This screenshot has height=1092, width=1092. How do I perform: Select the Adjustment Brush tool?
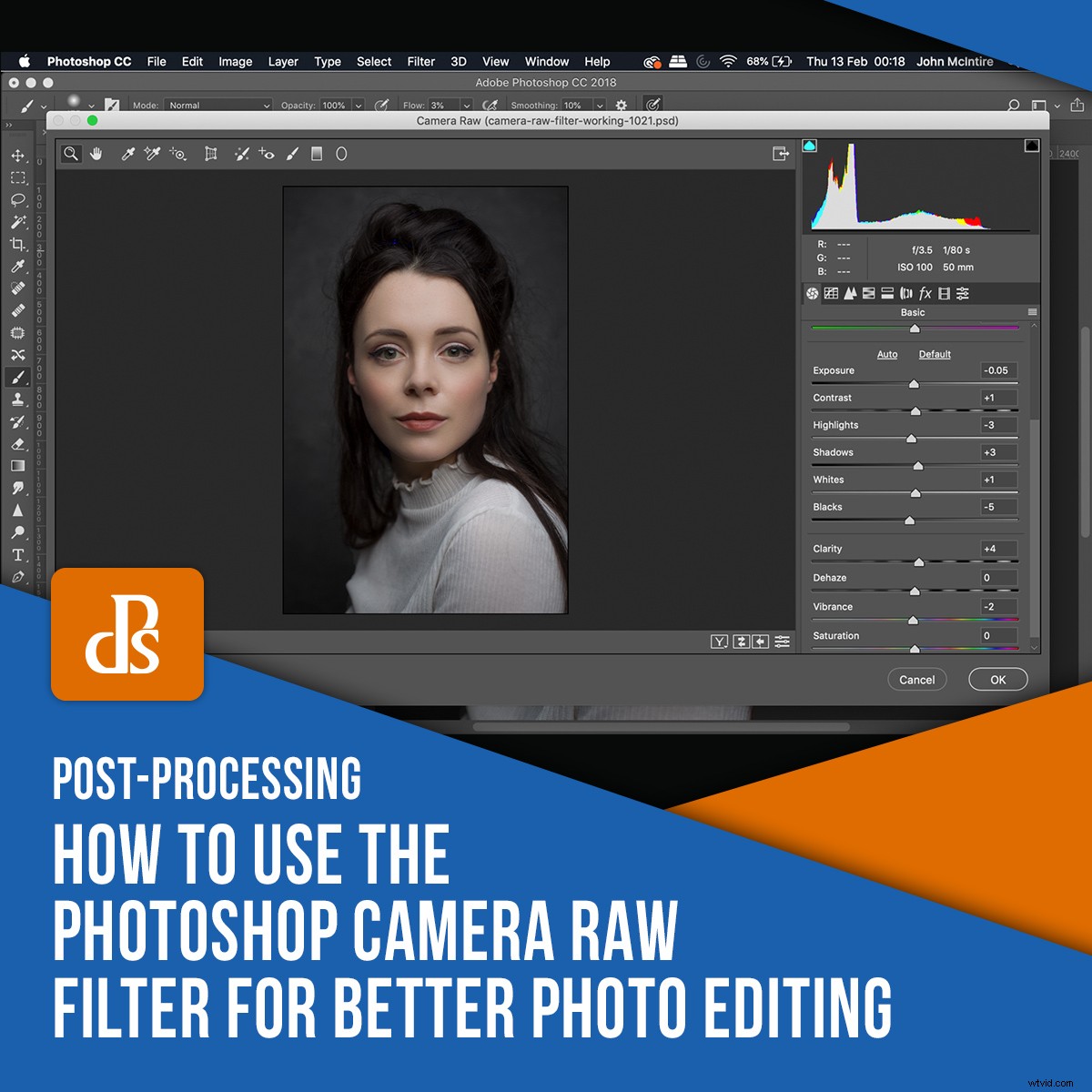tap(291, 154)
